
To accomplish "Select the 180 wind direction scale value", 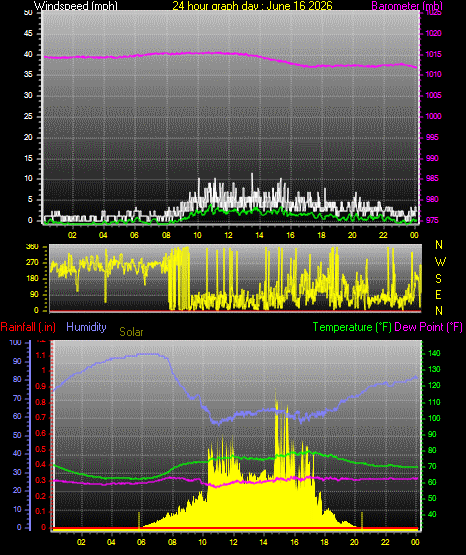I will (x=32, y=279).
